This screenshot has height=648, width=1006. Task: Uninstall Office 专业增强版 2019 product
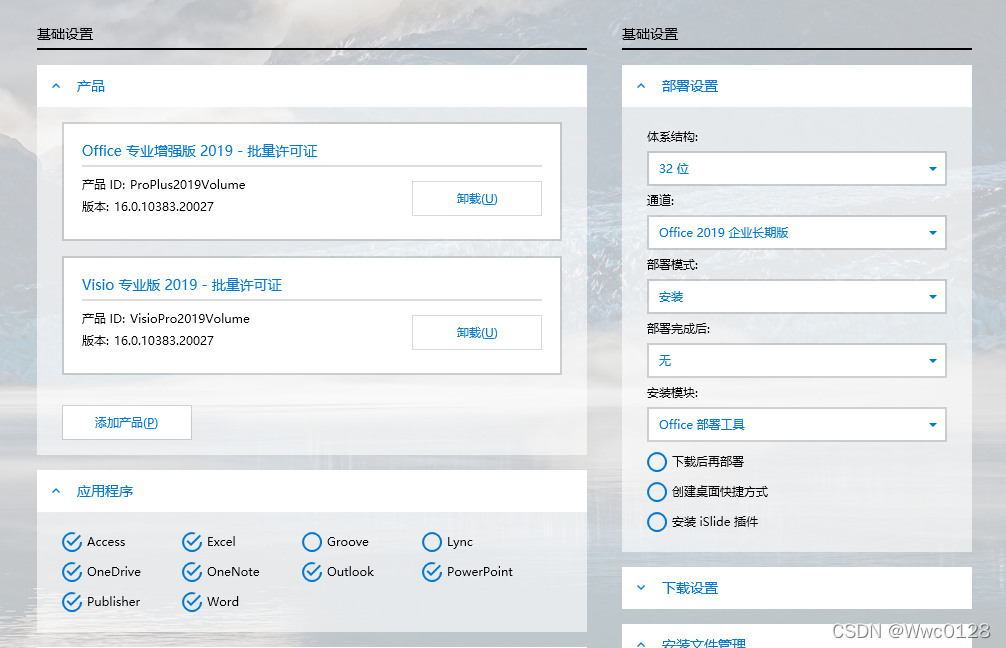tap(477, 199)
